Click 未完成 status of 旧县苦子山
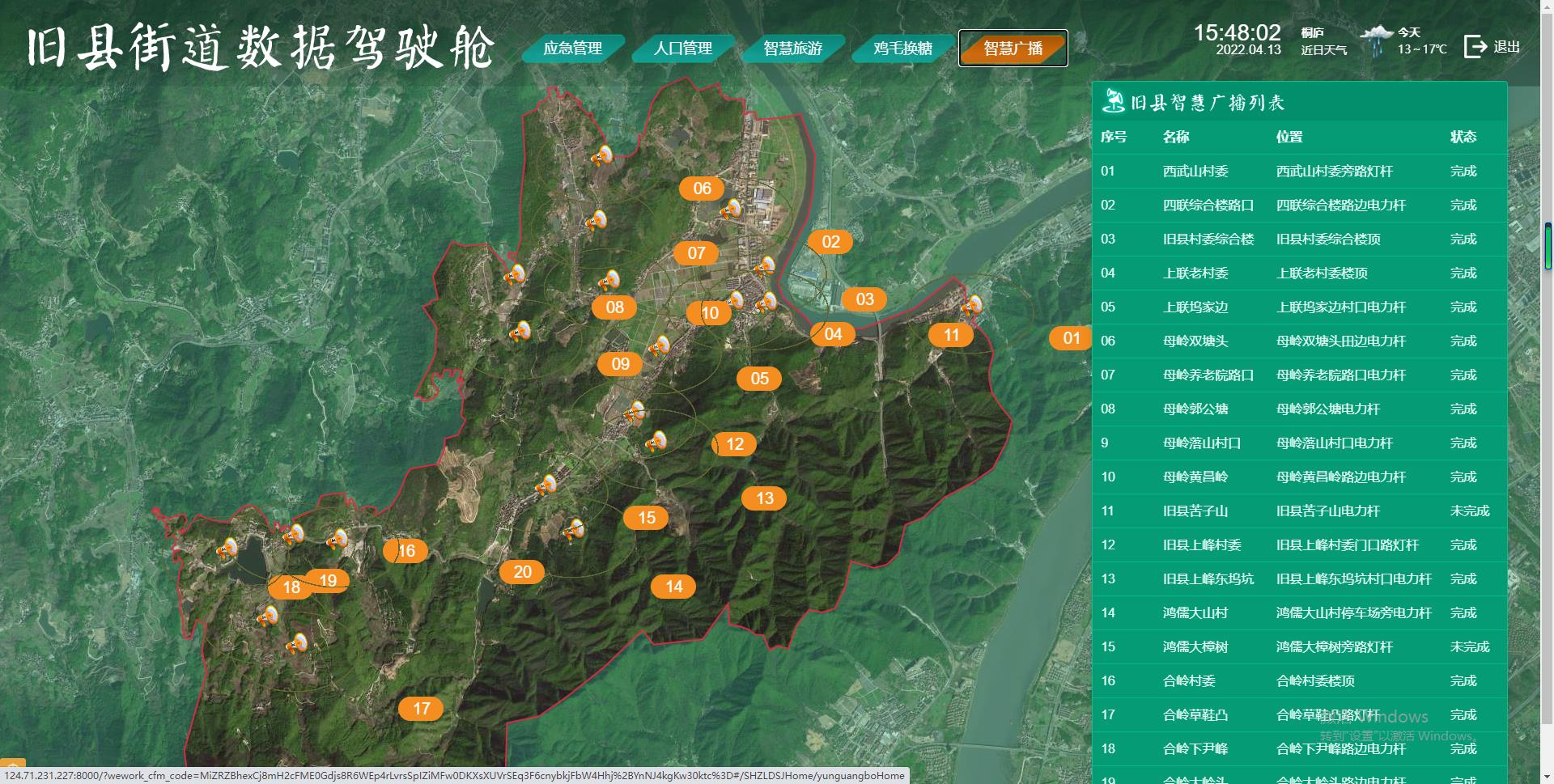Image resolution: width=1554 pixels, height=784 pixels. pos(1470,511)
